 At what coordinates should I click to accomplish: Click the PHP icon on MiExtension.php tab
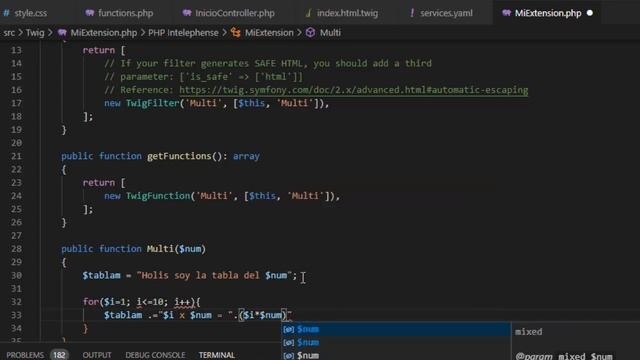pos(507,13)
